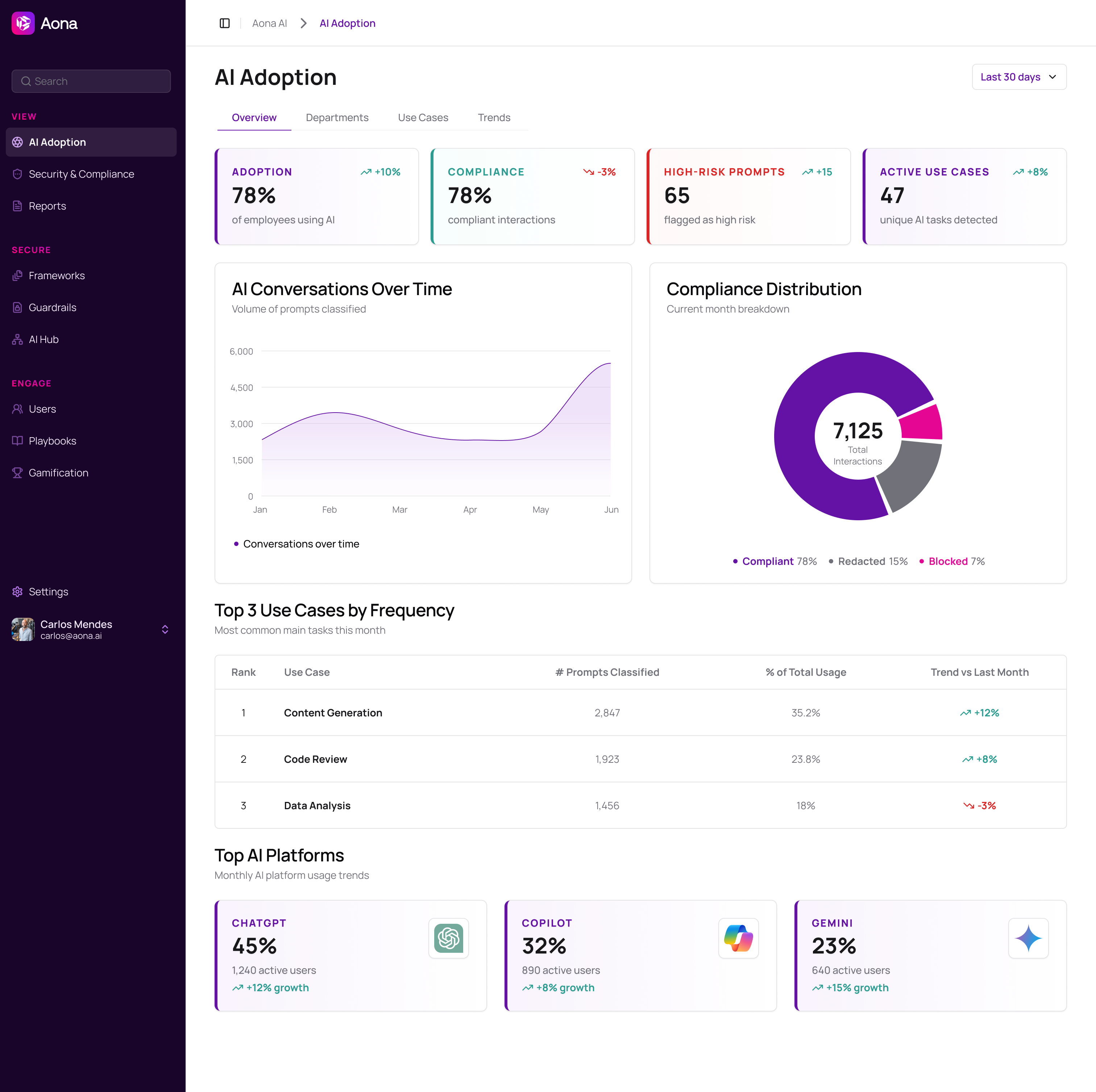
Task: Click the Search input field
Action: (x=91, y=80)
